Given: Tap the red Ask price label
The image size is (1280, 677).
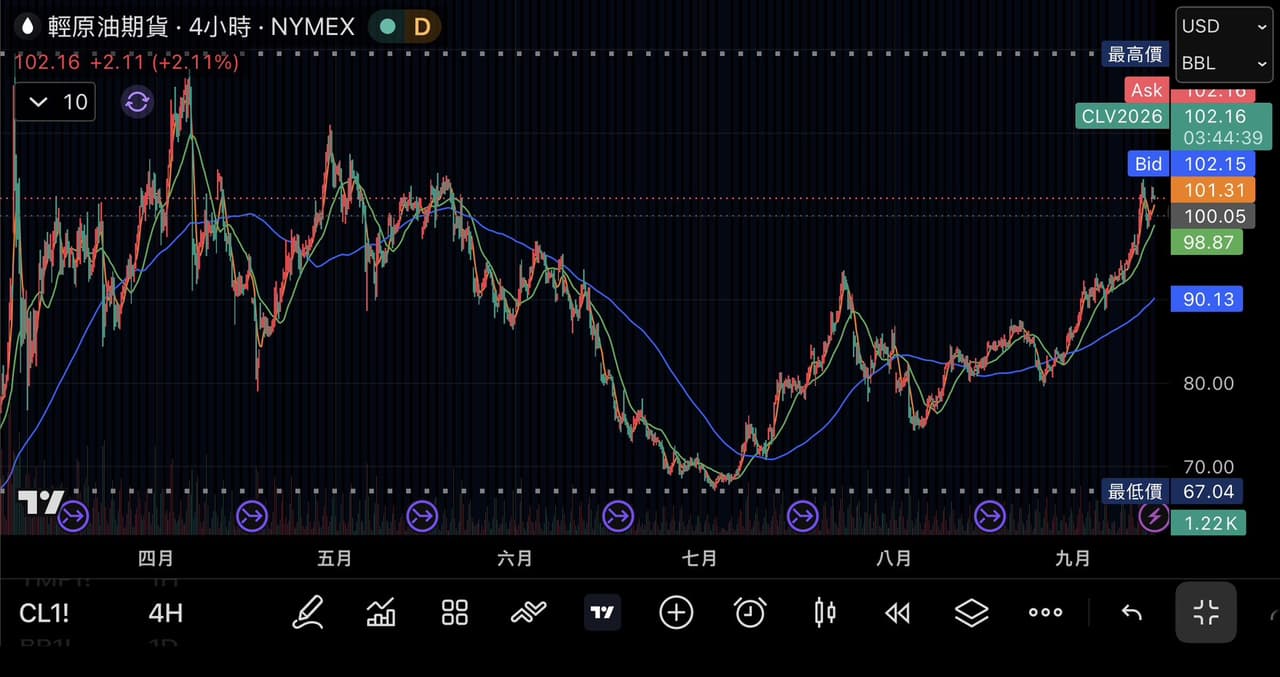Looking at the screenshot, I should (1146, 90).
